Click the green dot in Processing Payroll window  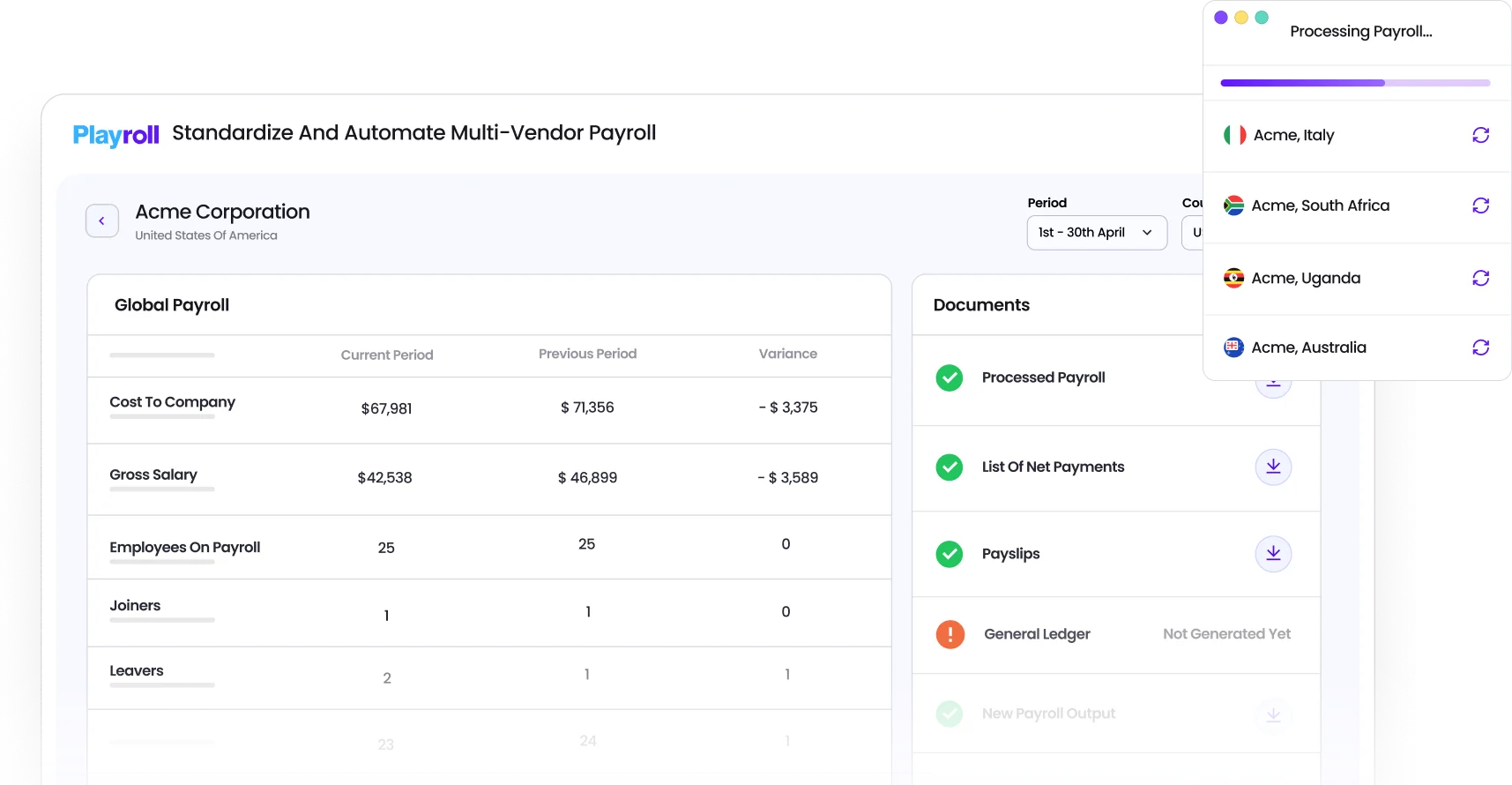tap(1262, 18)
